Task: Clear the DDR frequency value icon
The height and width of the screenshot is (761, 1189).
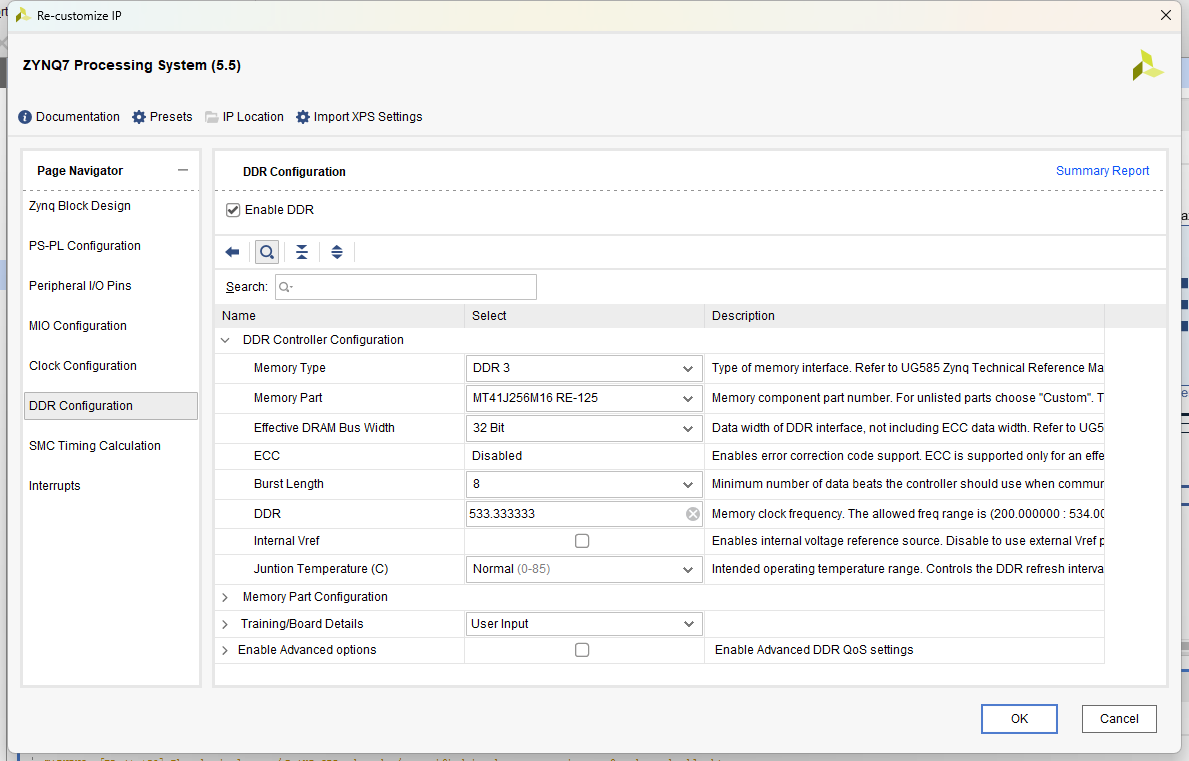Action: click(693, 514)
